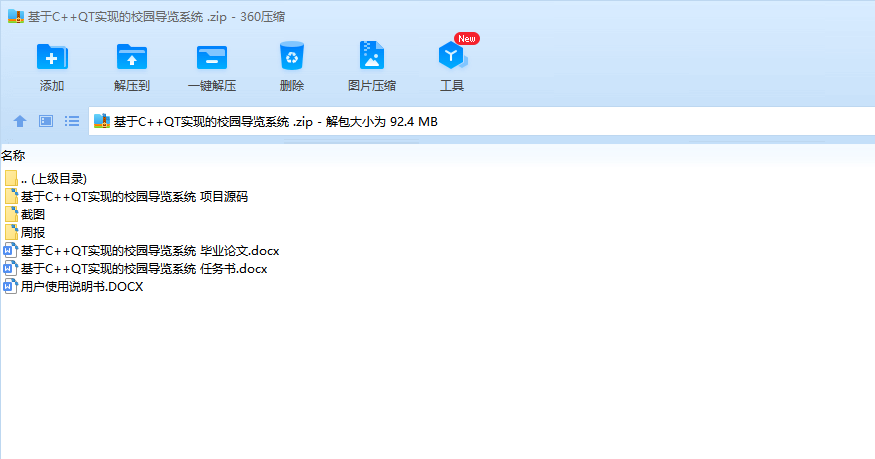The height and width of the screenshot is (459, 875).
Task: Click the folder icon beside 项目源码
Action: pos(11,196)
